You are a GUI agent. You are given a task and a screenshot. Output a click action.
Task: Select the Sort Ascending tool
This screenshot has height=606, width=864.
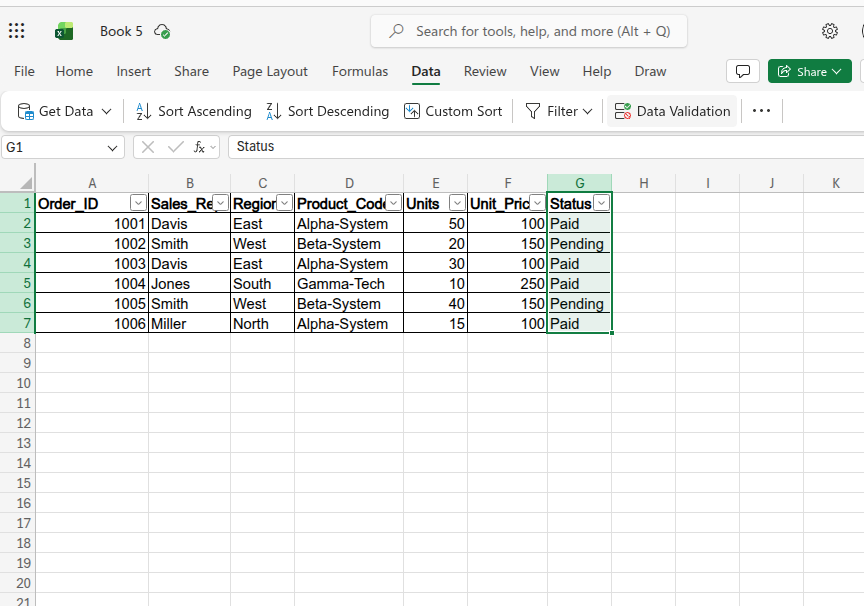pyautogui.click(x=192, y=111)
